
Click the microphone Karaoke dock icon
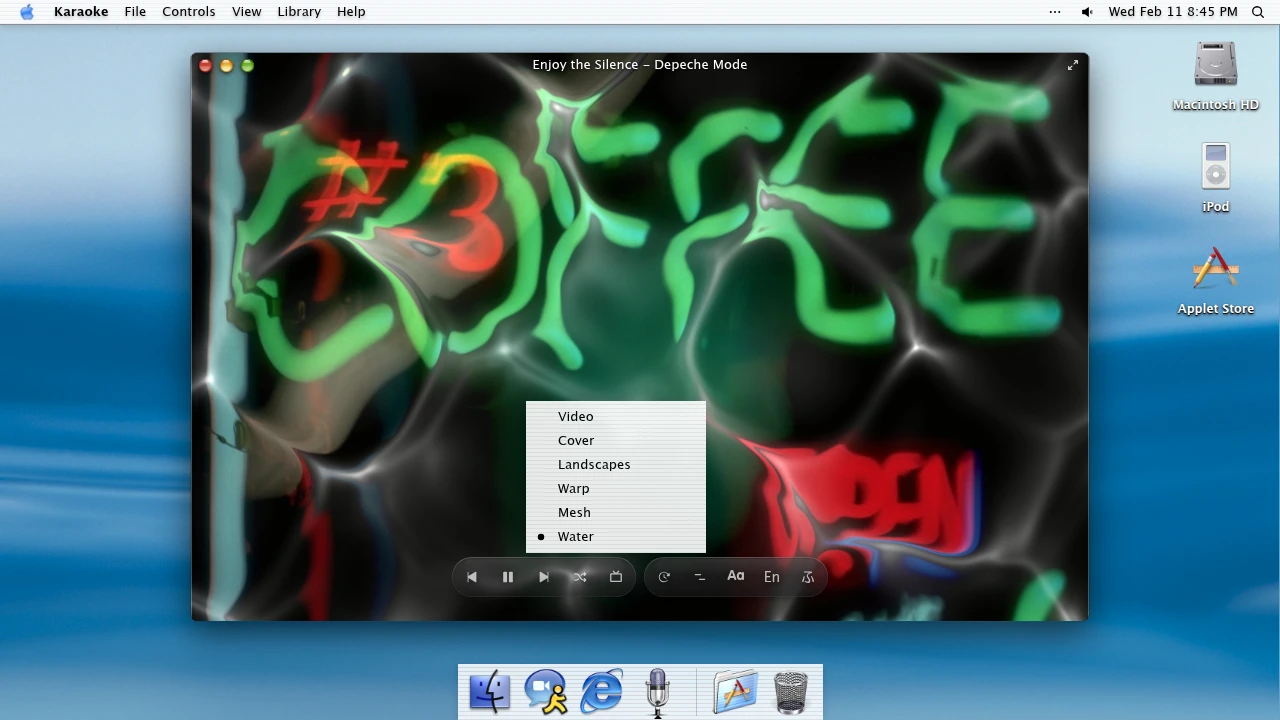(x=657, y=692)
